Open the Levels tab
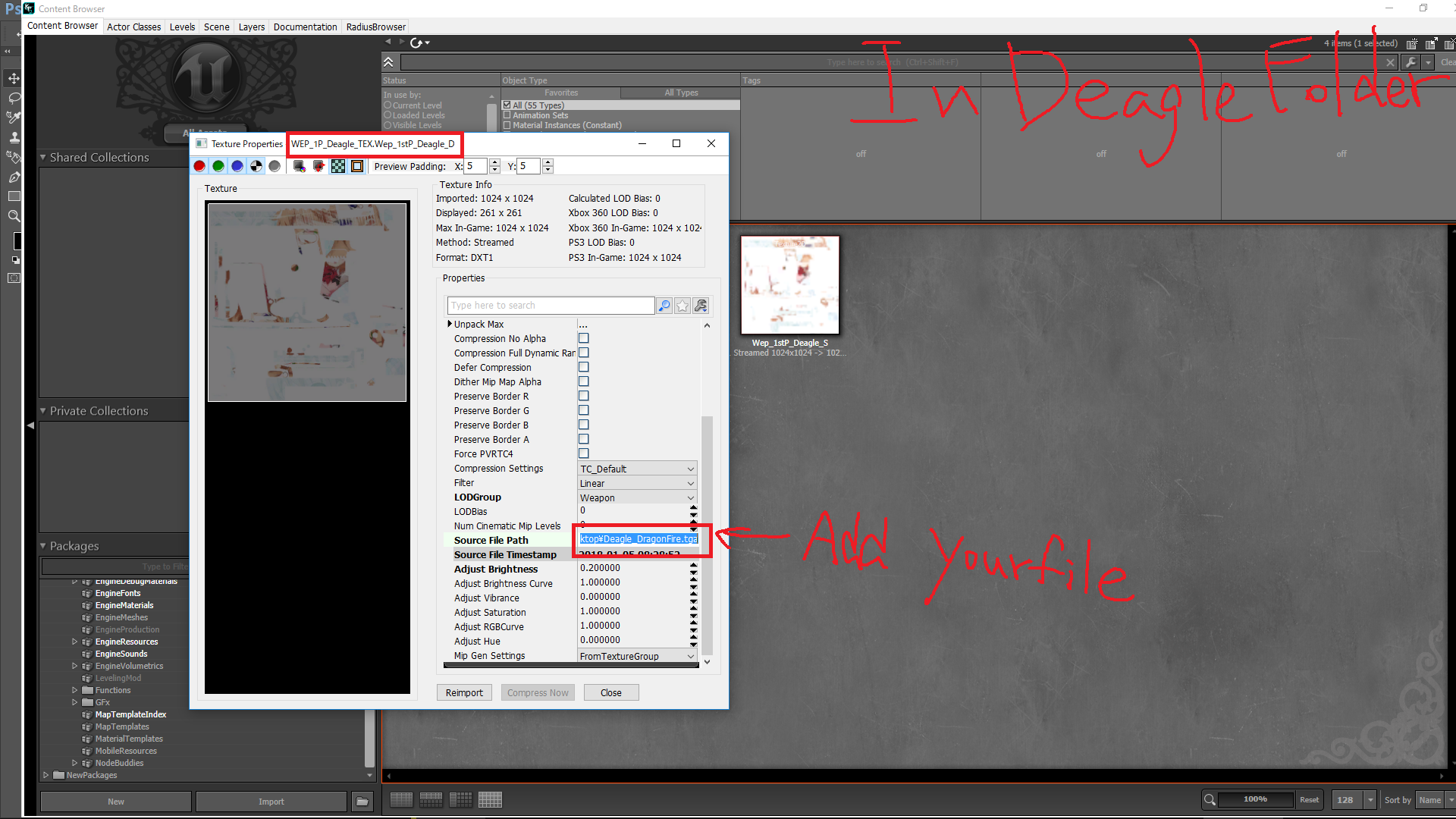The width and height of the screenshot is (1456, 819). (182, 27)
